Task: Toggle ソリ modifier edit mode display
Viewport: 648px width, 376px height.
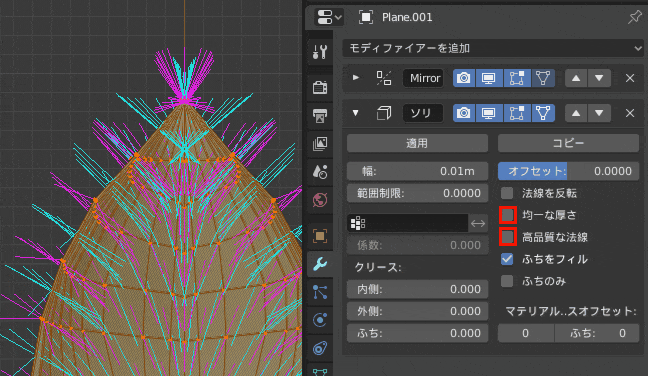Action: 517,113
